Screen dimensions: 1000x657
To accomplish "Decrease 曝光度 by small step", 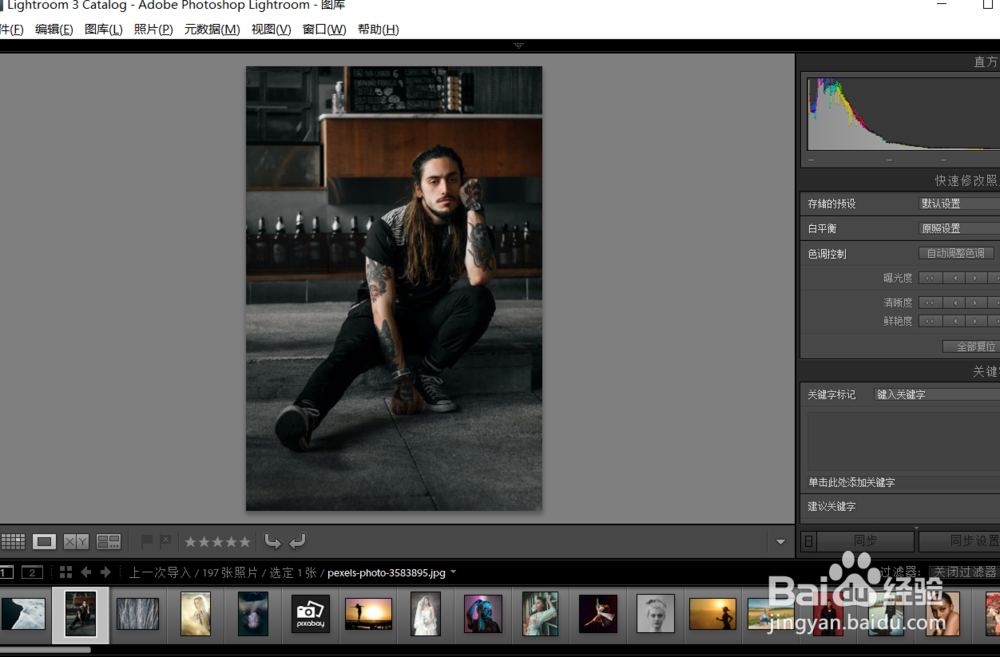I will (955, 277).
